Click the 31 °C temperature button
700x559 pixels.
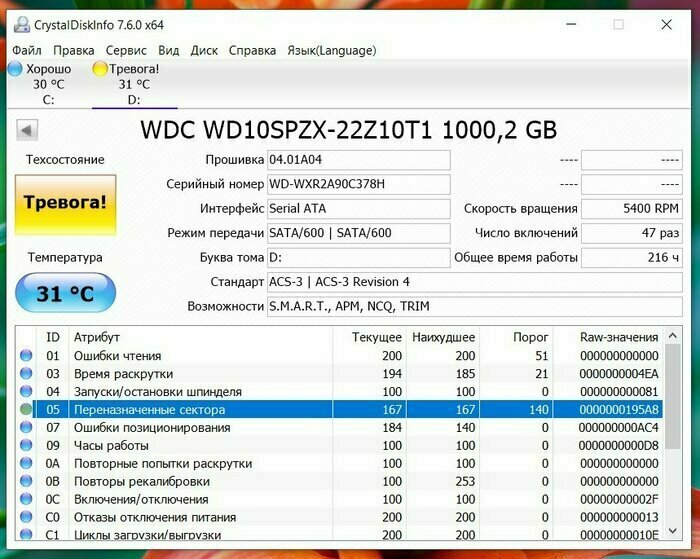coord(66,293)
